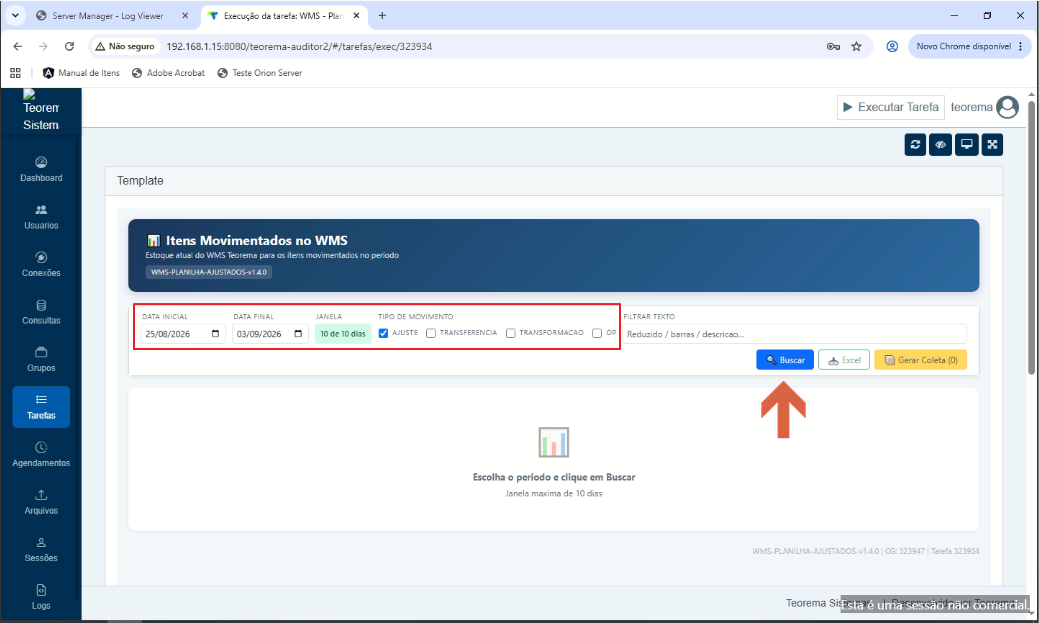Open the teorema user profile avatar
The height and width of the screenshot is (623, 1039).
[1007, 107]
